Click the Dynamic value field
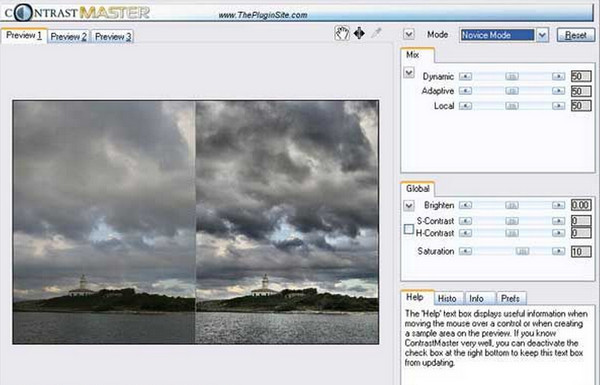600x385 pixels. click(x=581, y=77)
